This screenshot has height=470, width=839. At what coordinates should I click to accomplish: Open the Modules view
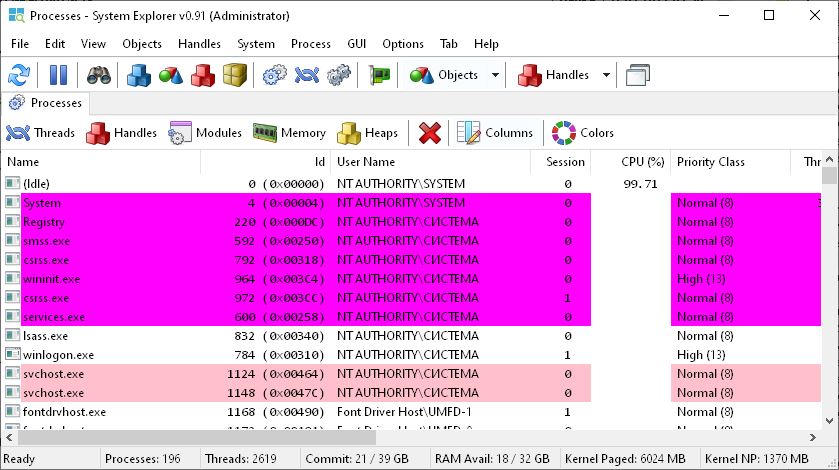(x=205, y=133)
